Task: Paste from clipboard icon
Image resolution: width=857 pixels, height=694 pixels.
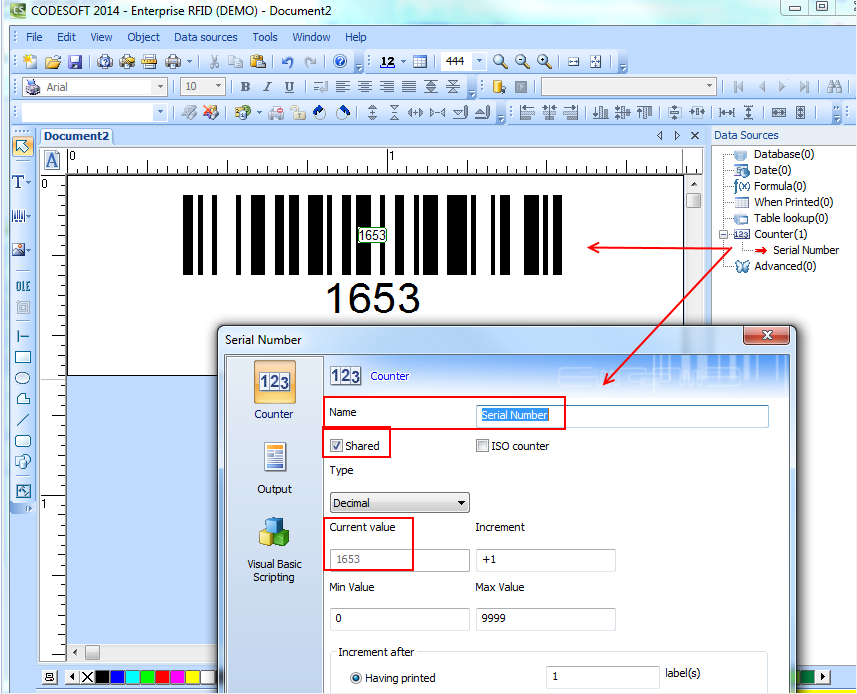Action: coord(257,62)
